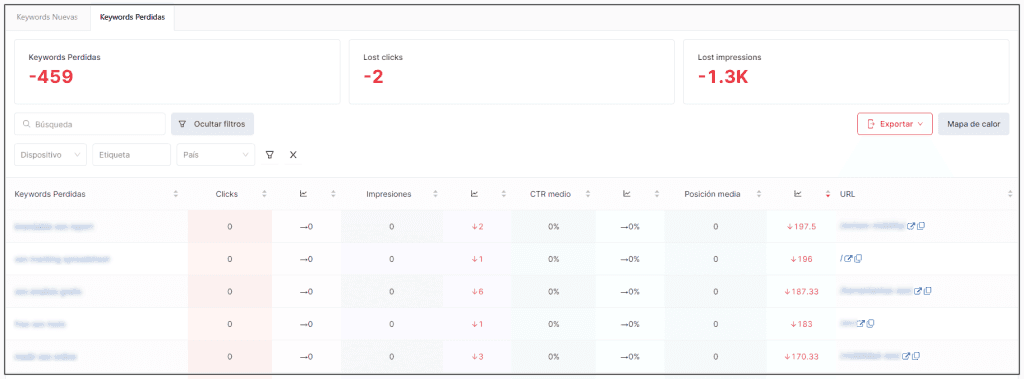The image size is (1024, 379).
Task: Sort by the CTR medio column arrows
Action: click(588, 194)
